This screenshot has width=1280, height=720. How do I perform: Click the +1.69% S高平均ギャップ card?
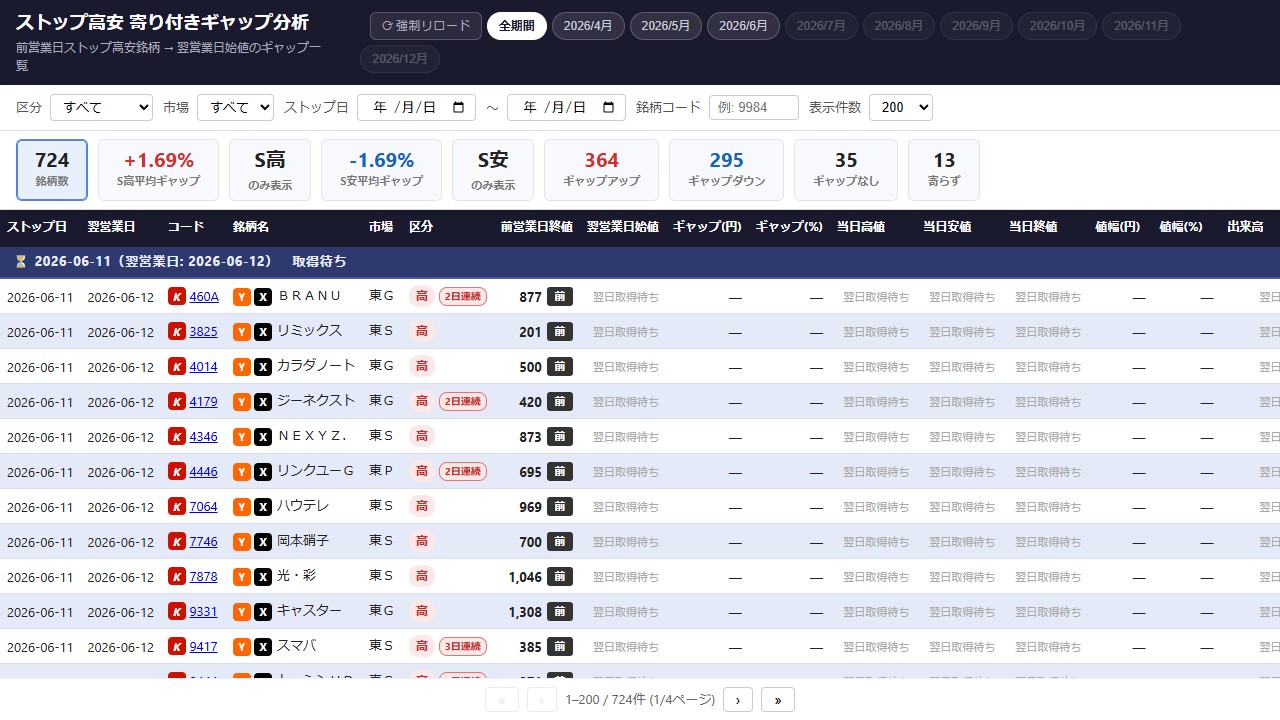click(159, 170)
